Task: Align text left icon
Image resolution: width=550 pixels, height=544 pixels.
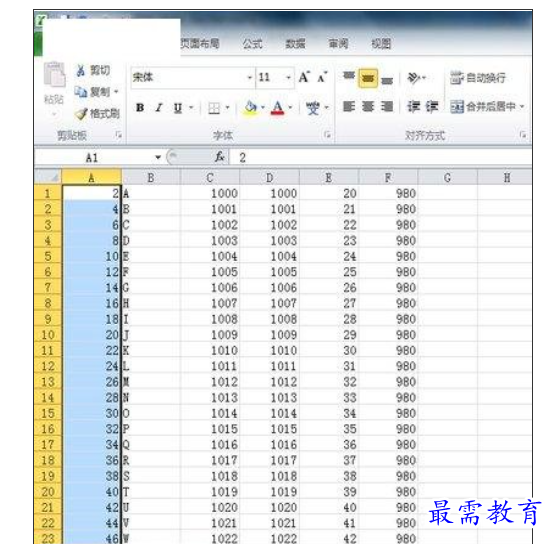Action: (x=349, y=106)
